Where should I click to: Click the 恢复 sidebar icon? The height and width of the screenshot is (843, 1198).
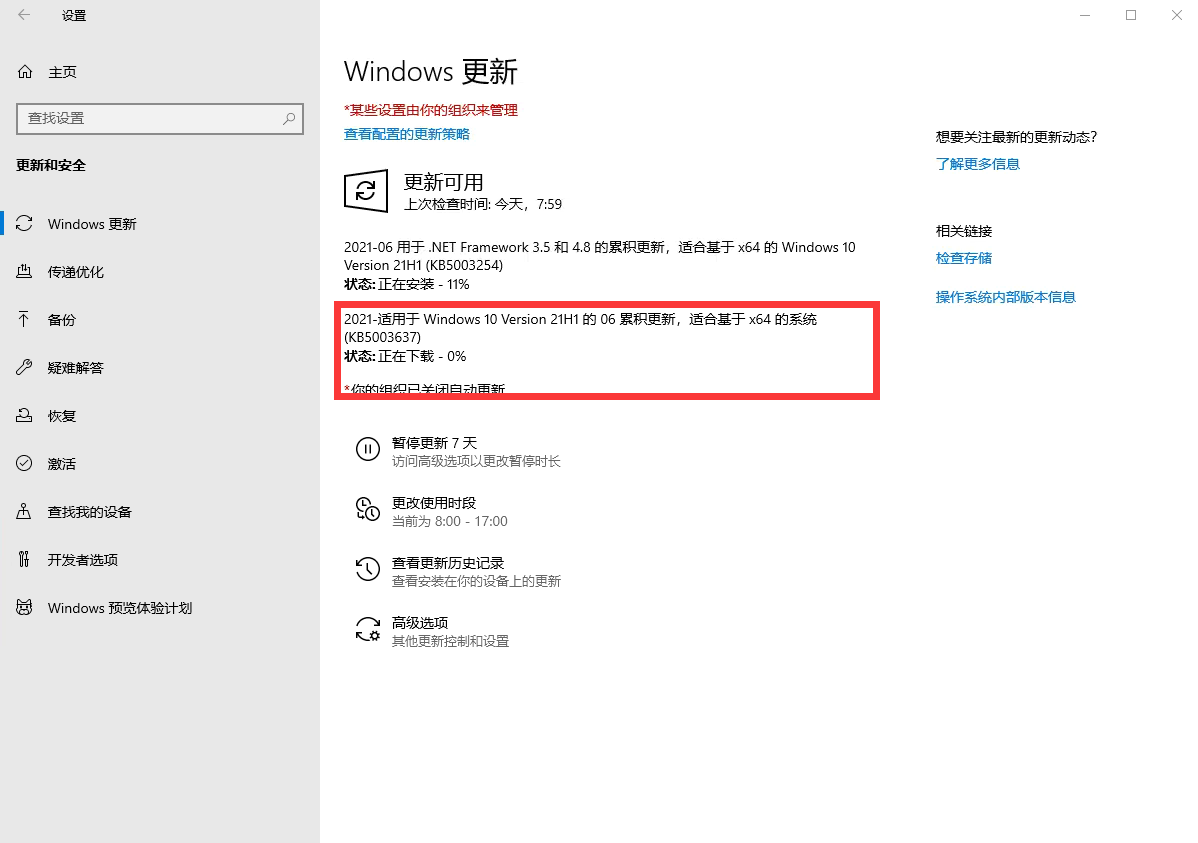[25, 415]
